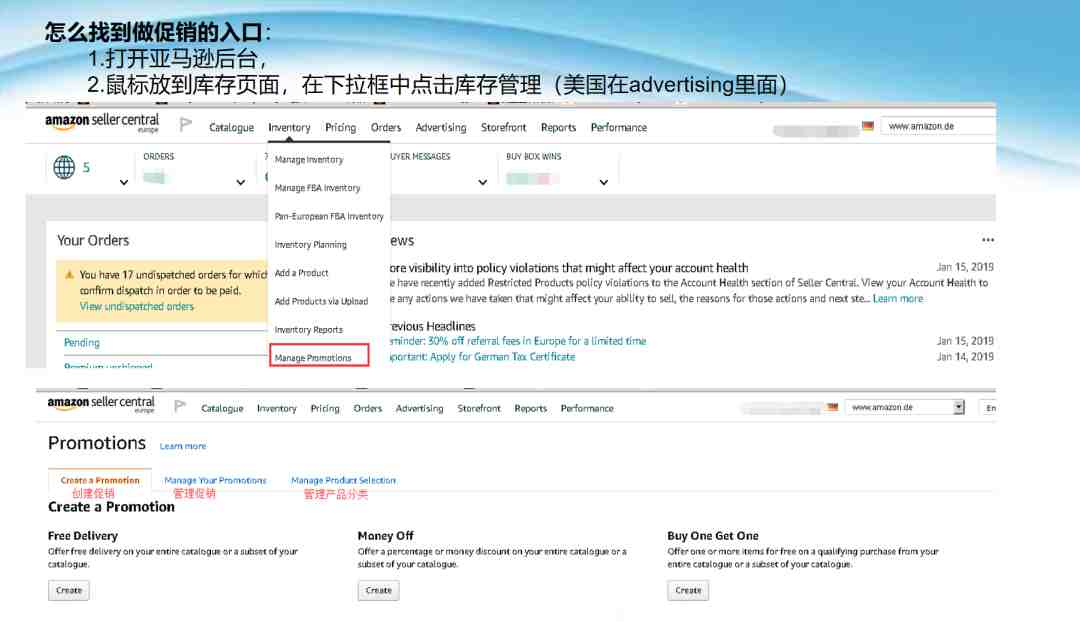Select Inventory Reports from dropdown
This screenshot has width=1080, height=622.
click(309, 330)
